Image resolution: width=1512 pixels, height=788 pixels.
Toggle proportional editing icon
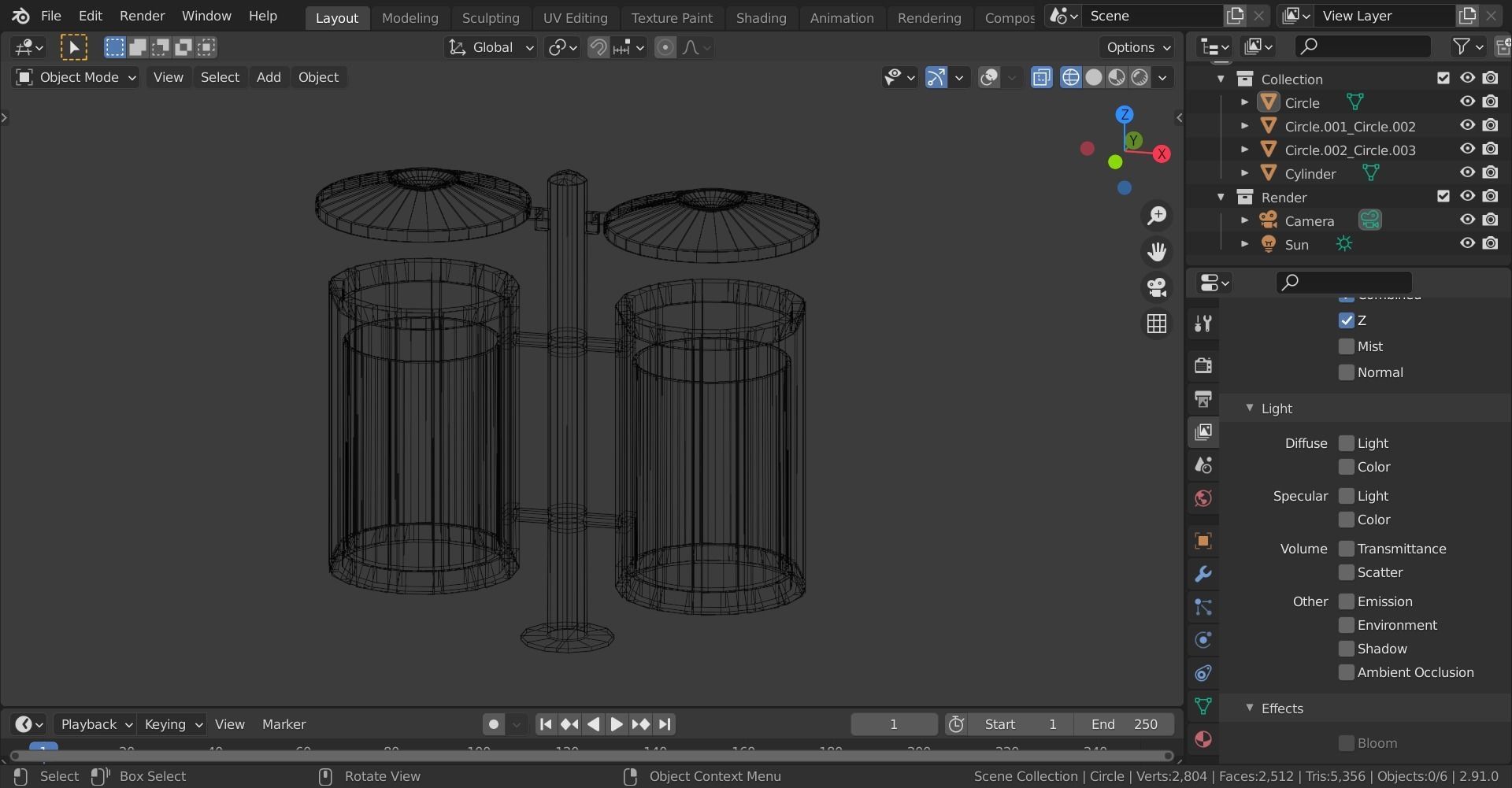coord(665,47)
